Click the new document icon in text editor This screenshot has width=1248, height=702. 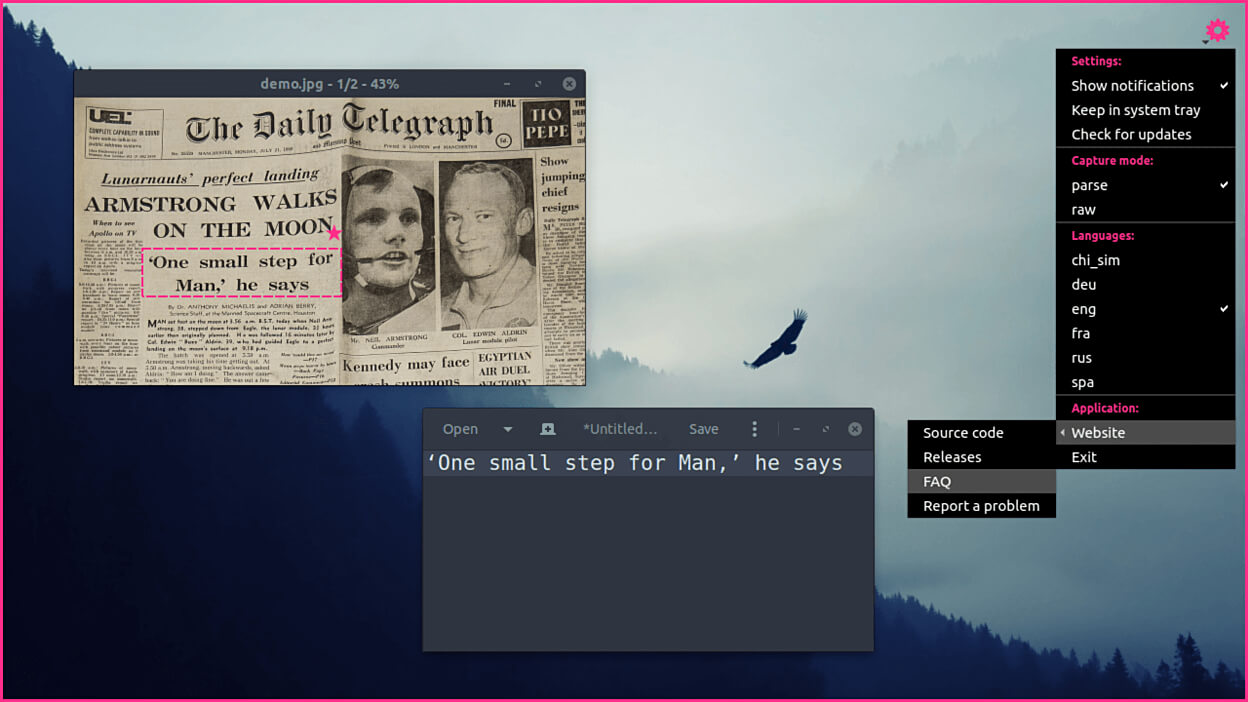click(547, 429)
